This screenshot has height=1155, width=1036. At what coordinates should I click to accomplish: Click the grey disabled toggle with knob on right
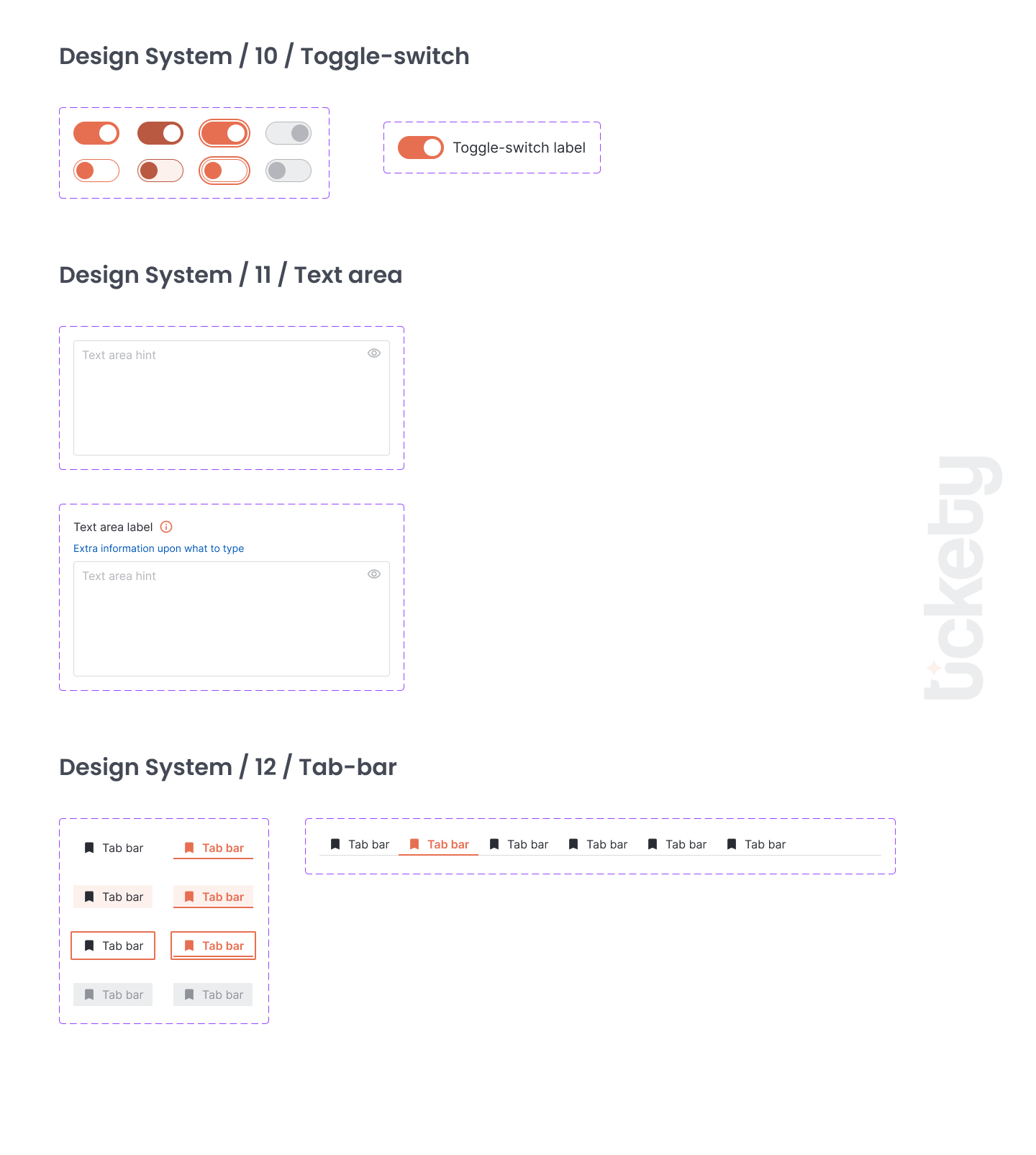point(288,133)
